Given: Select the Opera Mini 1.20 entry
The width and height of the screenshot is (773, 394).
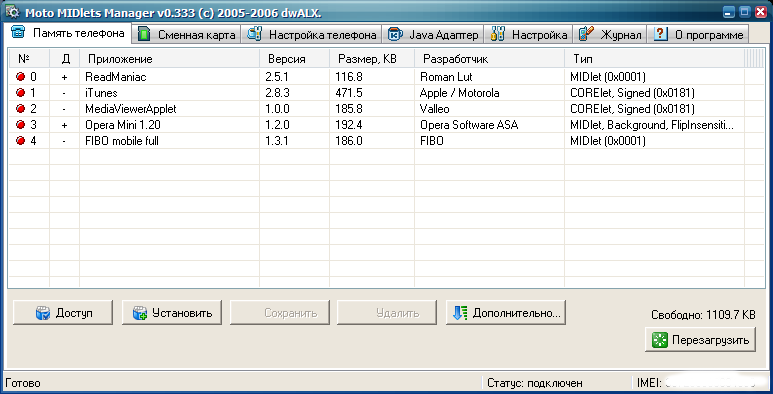Looking at the screenshot, I should click(x=123, y=125).
